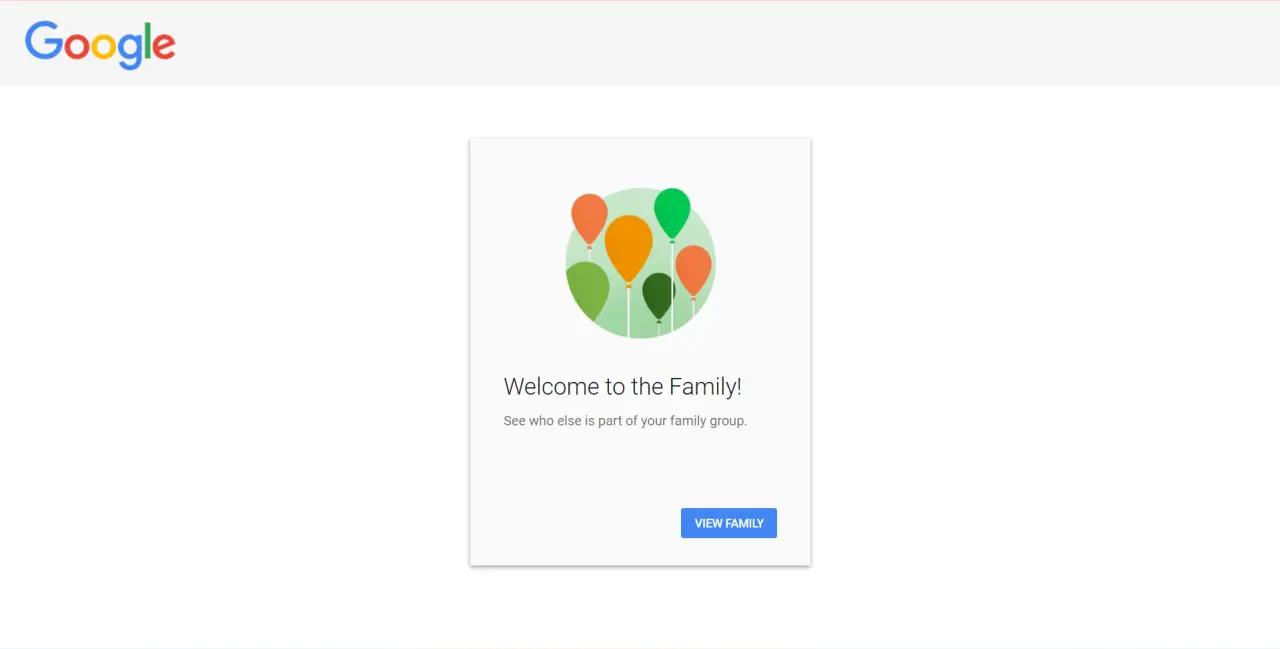The height and width of the screenshot is (649, 1280).
Task: Click the yellow second 'o' in Google logo
Action: tap(103, 47)
